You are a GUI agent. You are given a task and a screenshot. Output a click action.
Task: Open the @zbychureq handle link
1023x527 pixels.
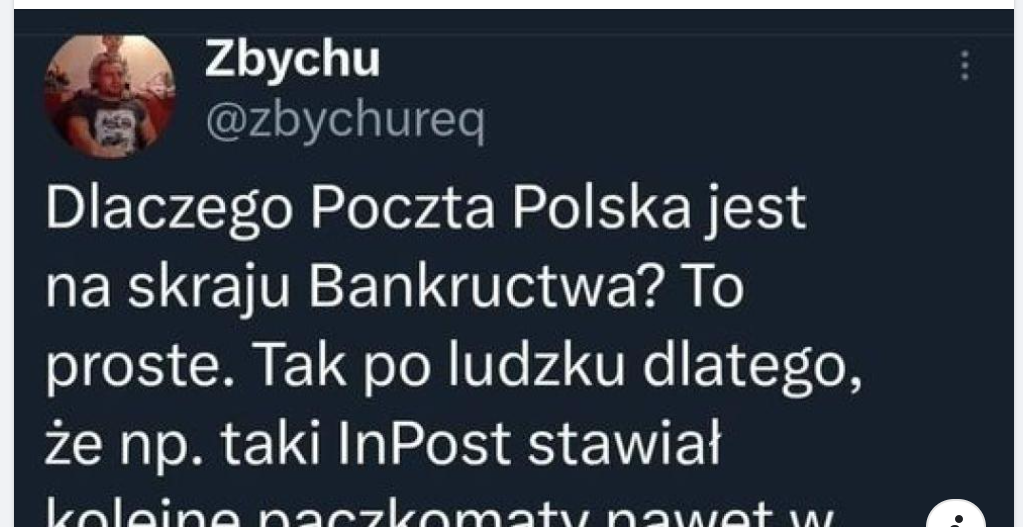[345, 121]
